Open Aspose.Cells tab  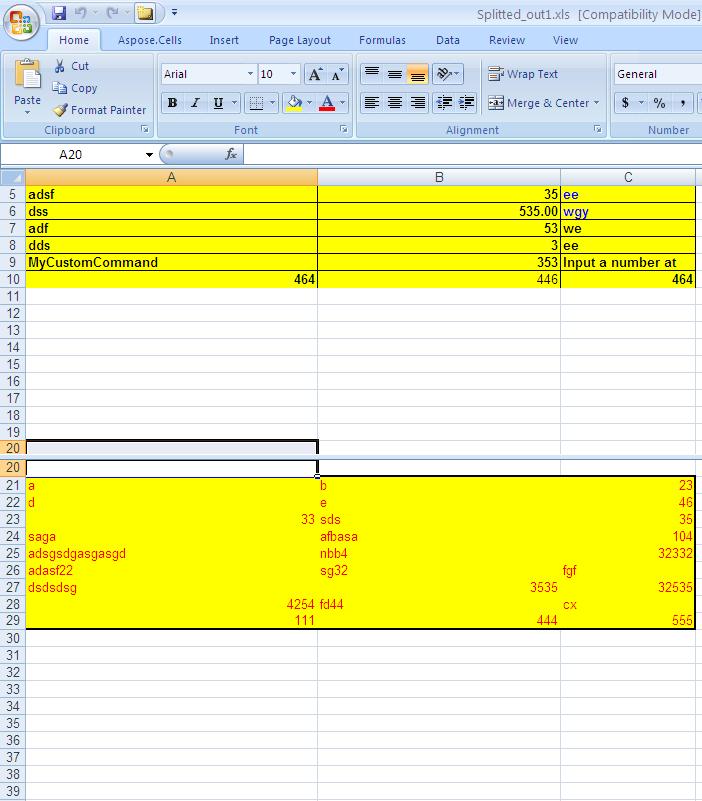[x=150, y=40]
